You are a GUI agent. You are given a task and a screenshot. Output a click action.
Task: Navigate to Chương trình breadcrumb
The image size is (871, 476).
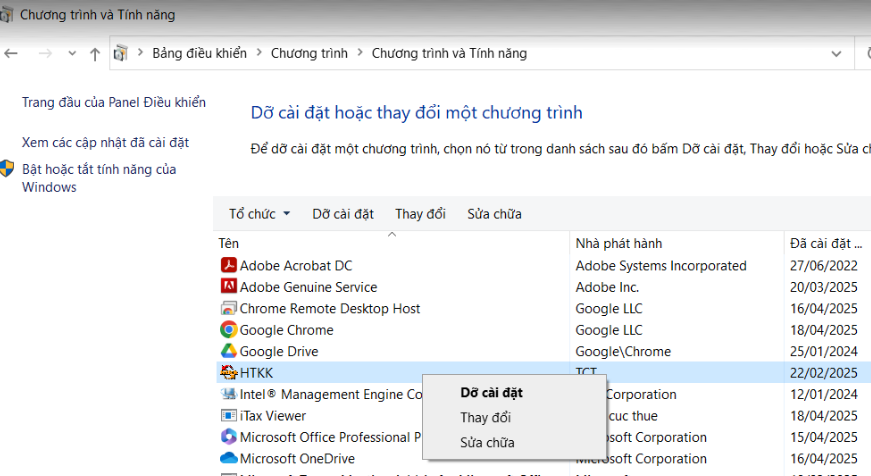coord(309,53)
